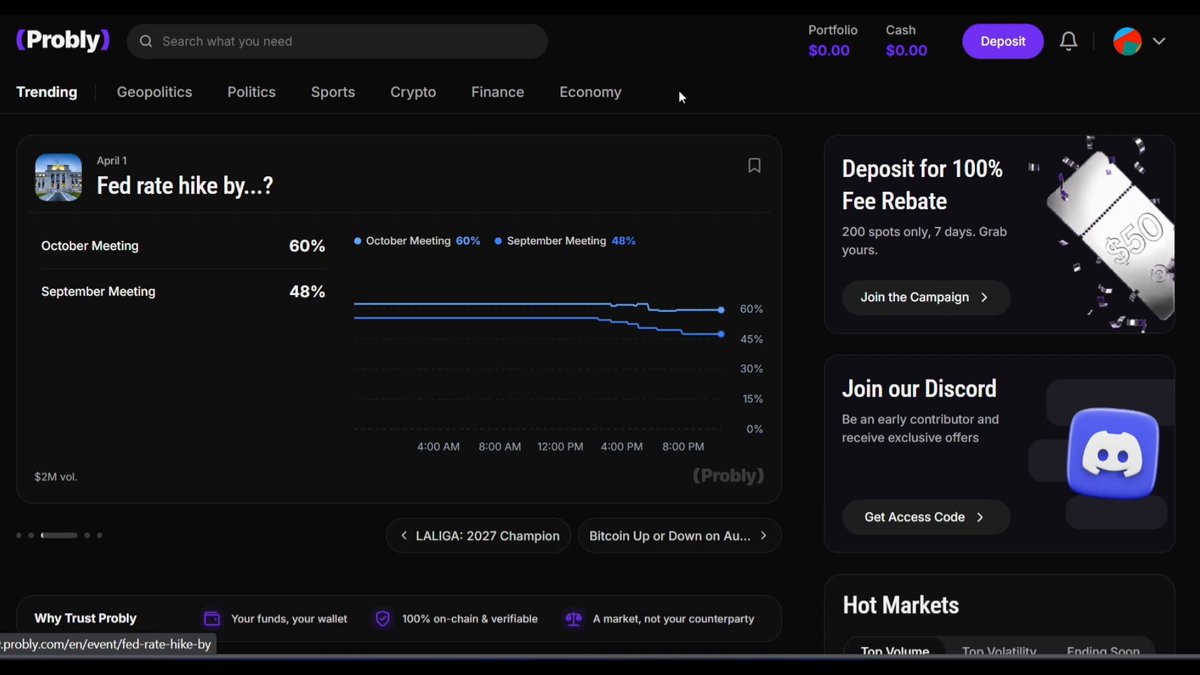Click the Hot Markets heading
The image size is (1200, 675).
click(901, 605)
